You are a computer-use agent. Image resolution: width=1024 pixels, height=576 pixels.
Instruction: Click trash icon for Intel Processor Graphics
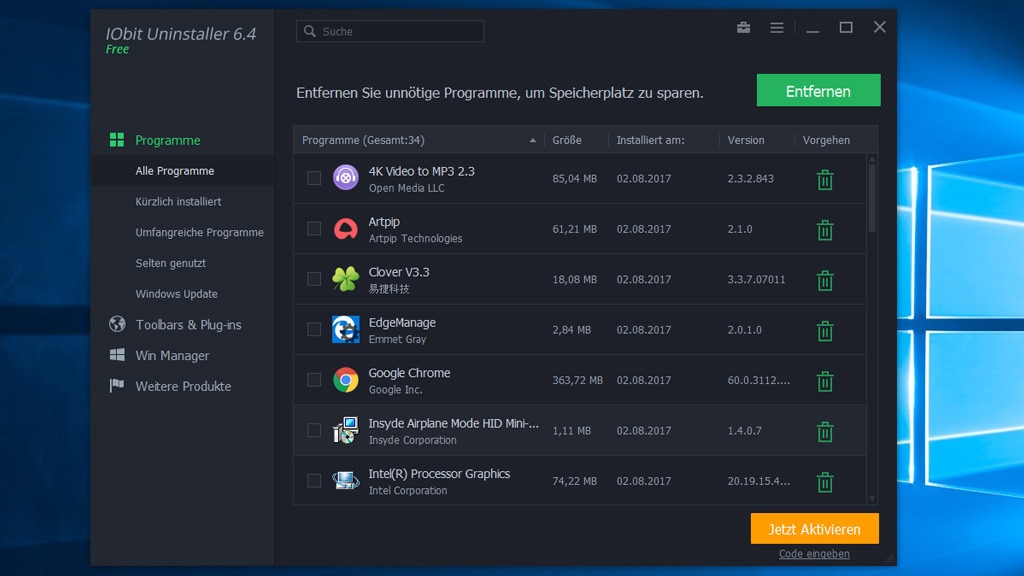825,481
